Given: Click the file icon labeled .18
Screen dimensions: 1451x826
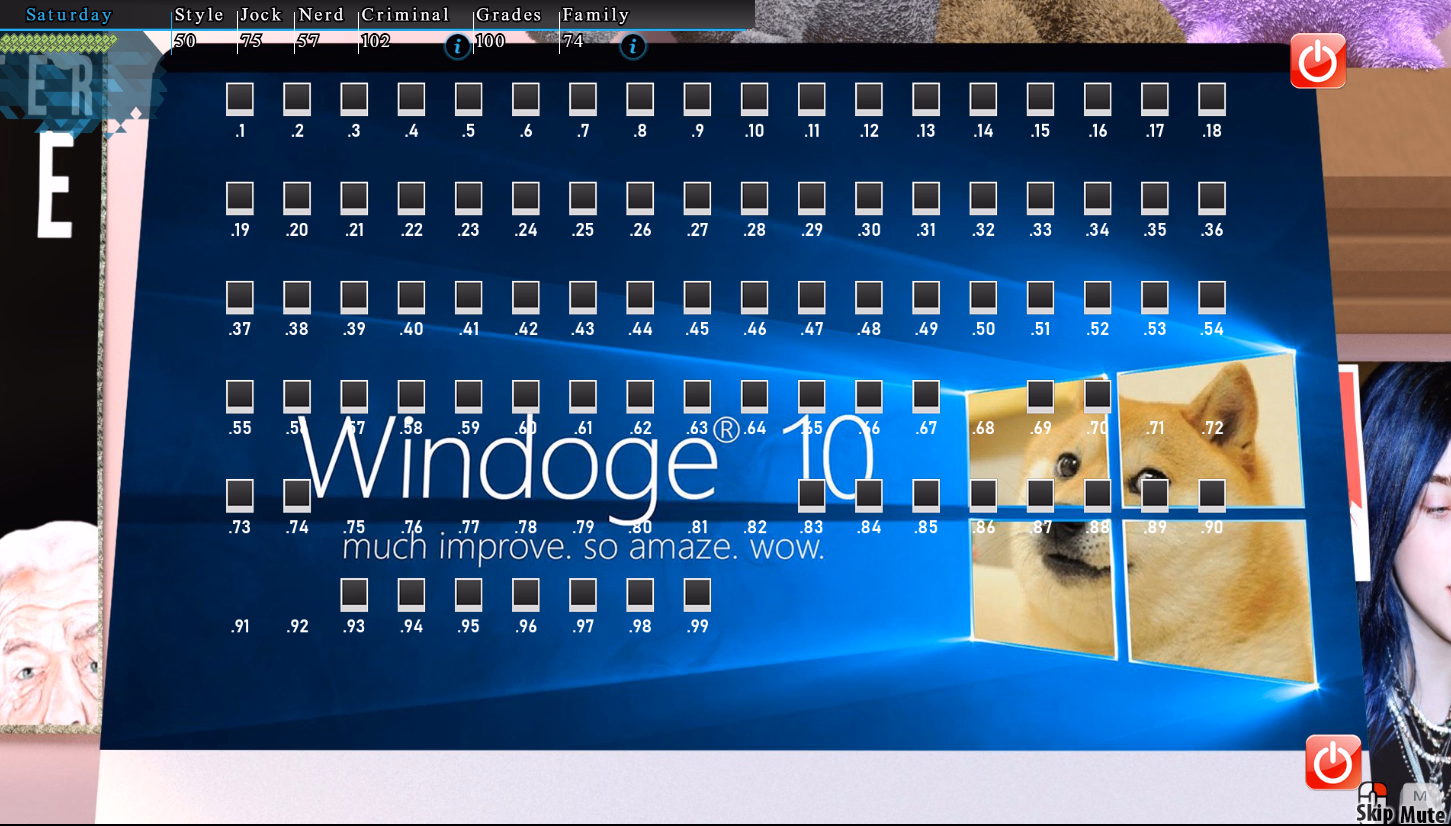Looking at the screenshot, I should 1212,100.
